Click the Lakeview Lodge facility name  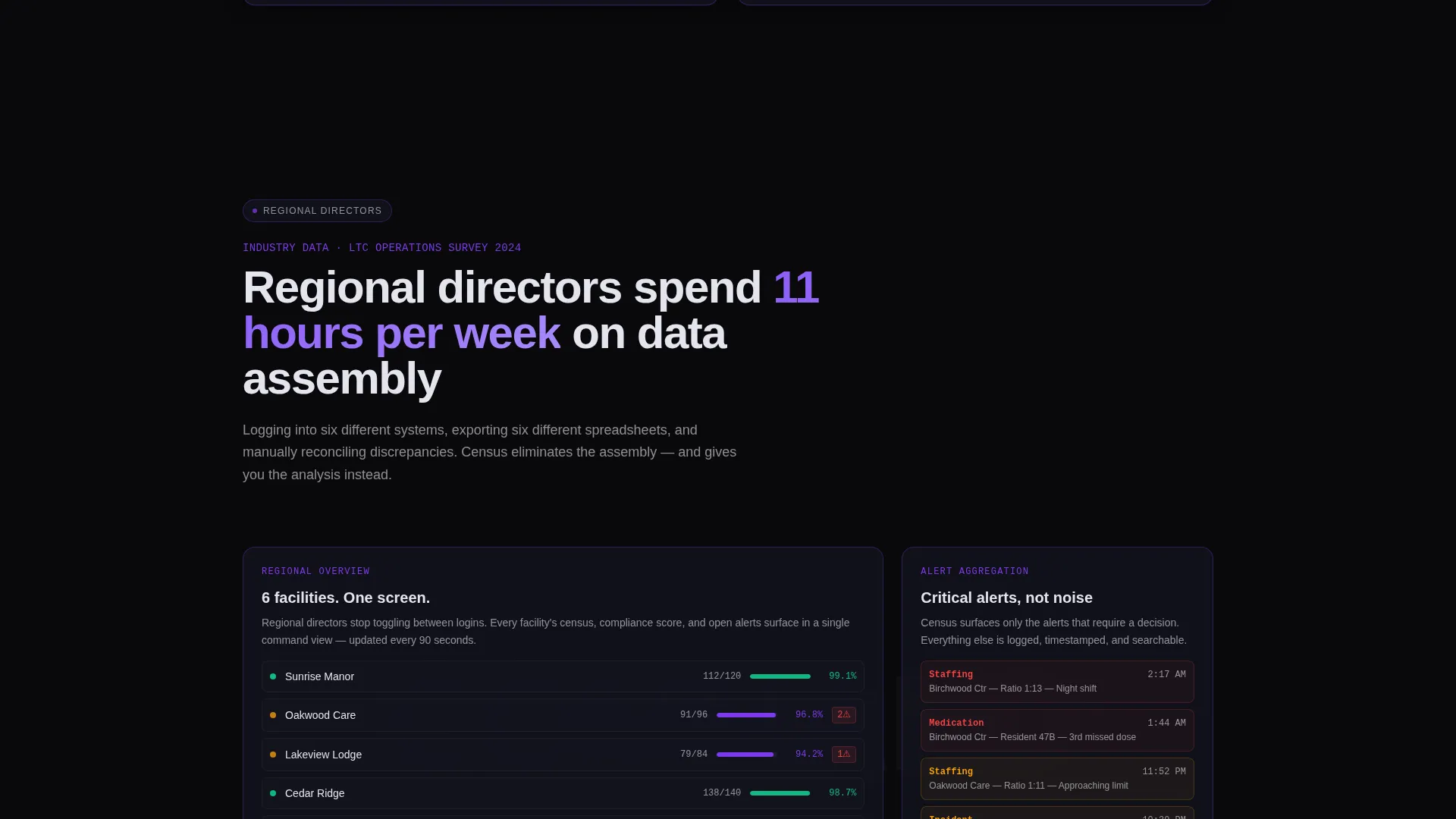323,755
